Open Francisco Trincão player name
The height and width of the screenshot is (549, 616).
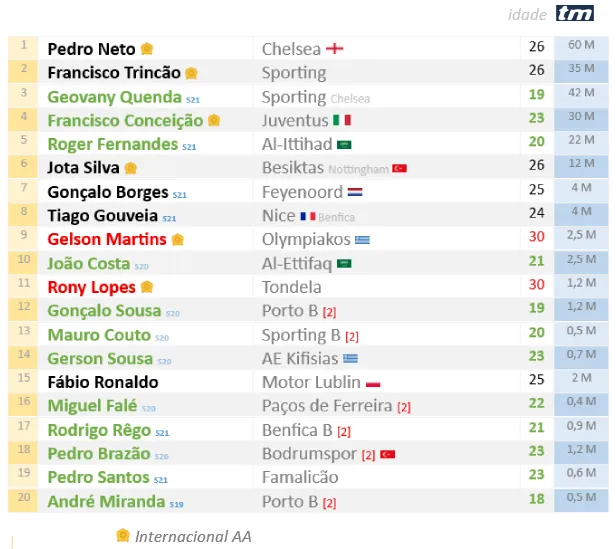[114, 73]
